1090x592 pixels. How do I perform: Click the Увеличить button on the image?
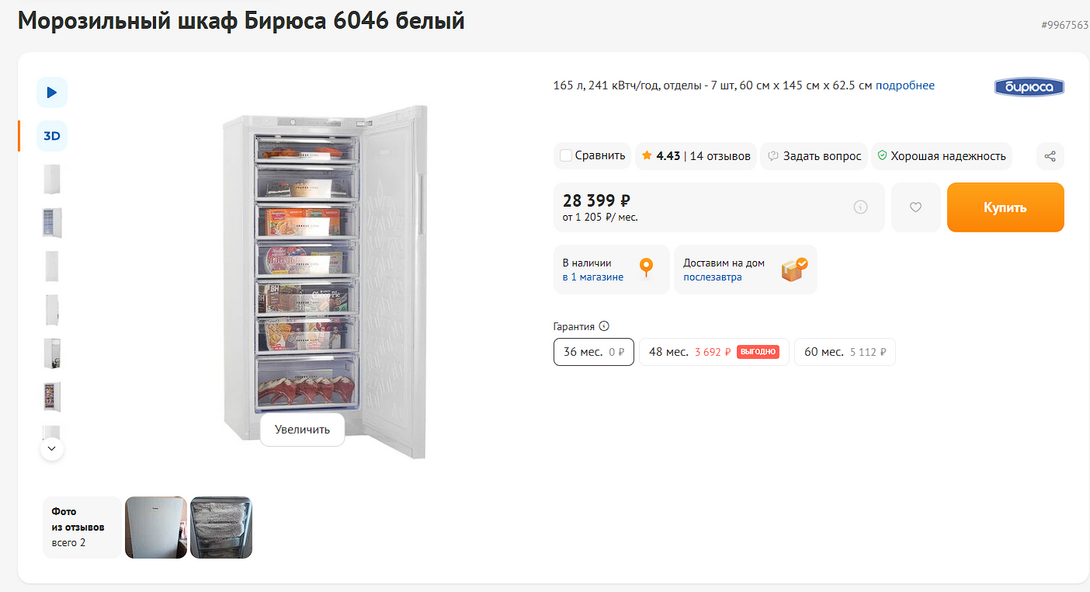click(x=302, y=429)
